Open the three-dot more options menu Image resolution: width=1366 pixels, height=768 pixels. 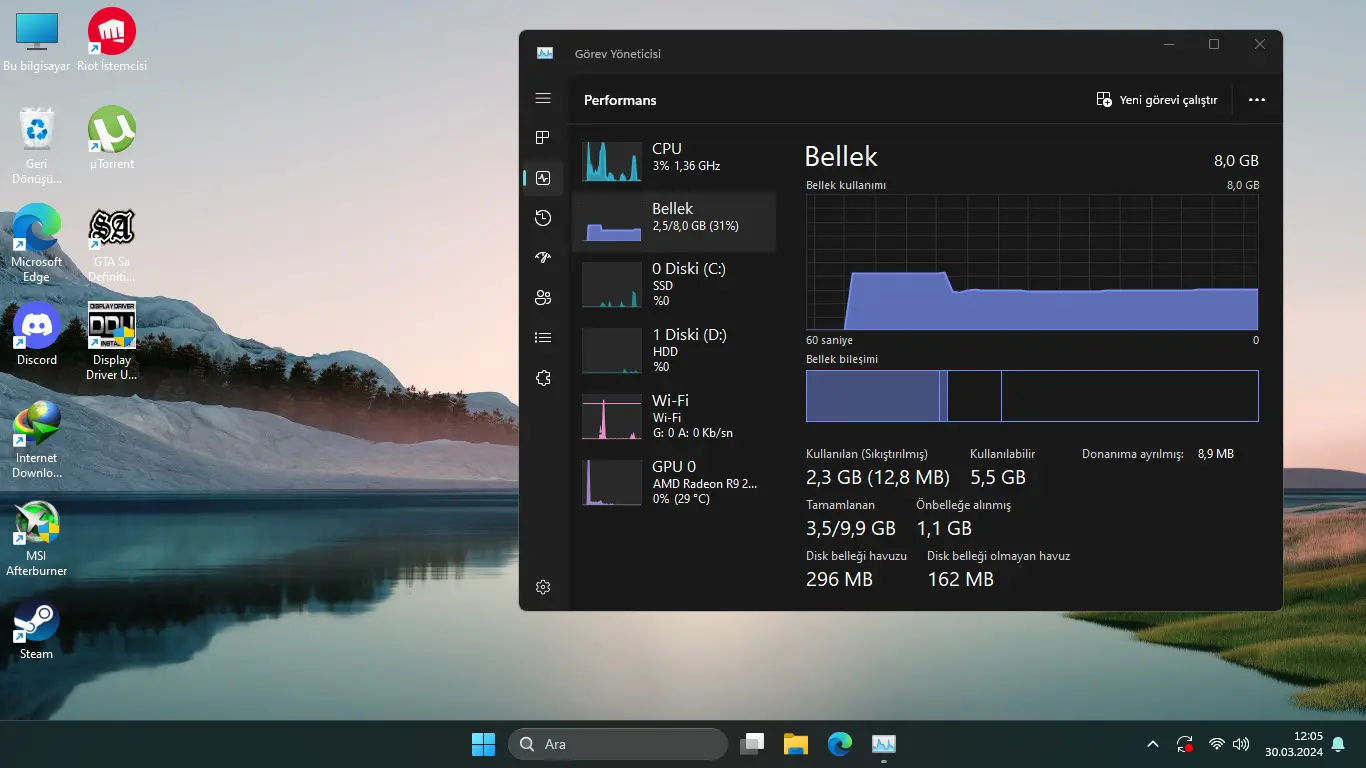[x=1257, y=100]
